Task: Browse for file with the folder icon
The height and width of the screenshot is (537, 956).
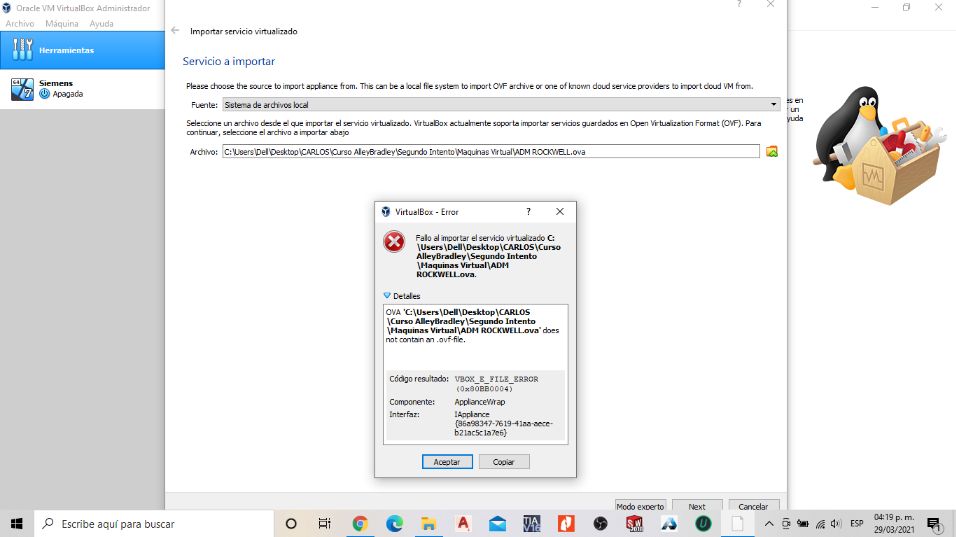Action: [772, 151]
